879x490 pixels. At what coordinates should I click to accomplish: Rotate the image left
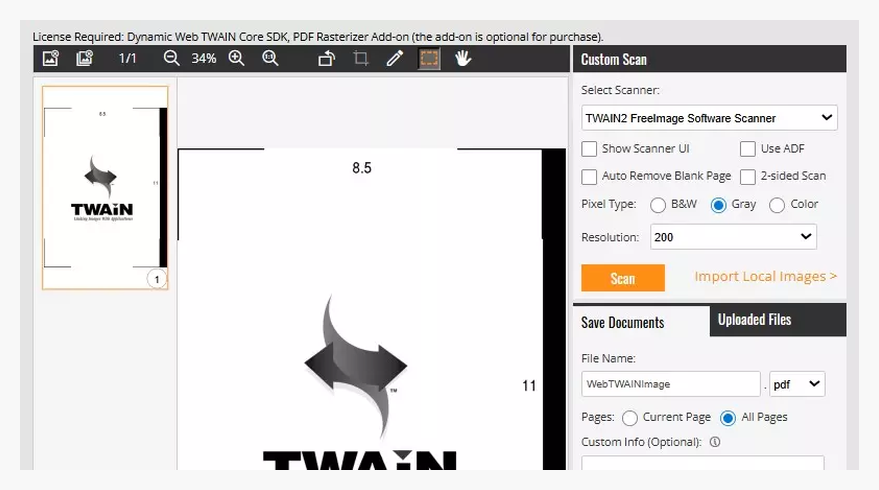(327, 58)
